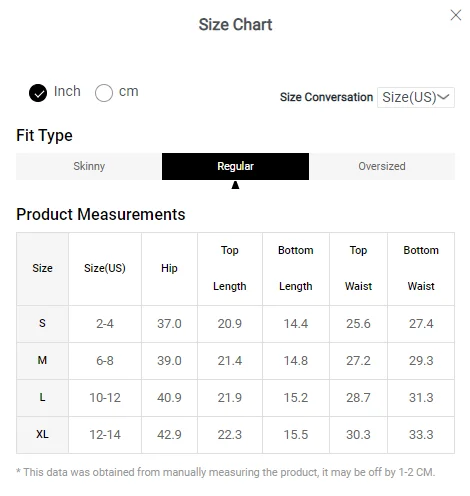The height and width of the screenshot is (496, 470).
Task: Switch to Oversized fit type
Action: point(382,166)
